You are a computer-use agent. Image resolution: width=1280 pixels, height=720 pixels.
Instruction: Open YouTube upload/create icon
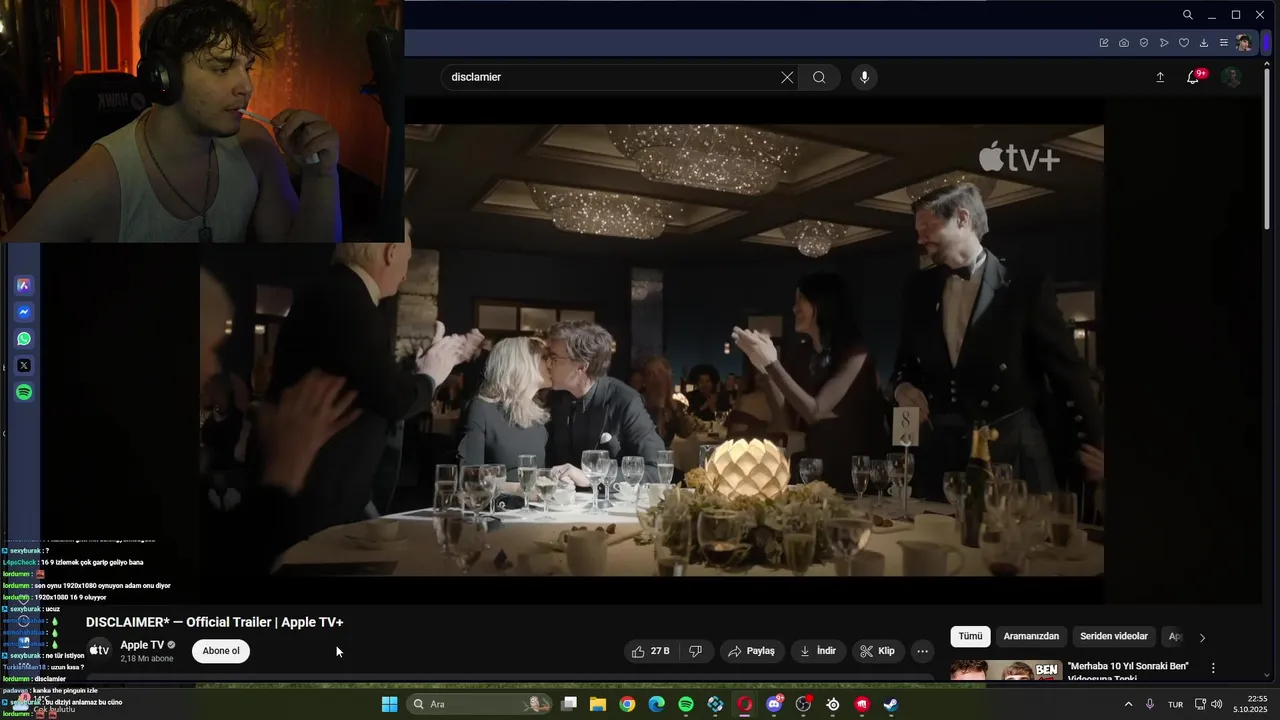1160,77
